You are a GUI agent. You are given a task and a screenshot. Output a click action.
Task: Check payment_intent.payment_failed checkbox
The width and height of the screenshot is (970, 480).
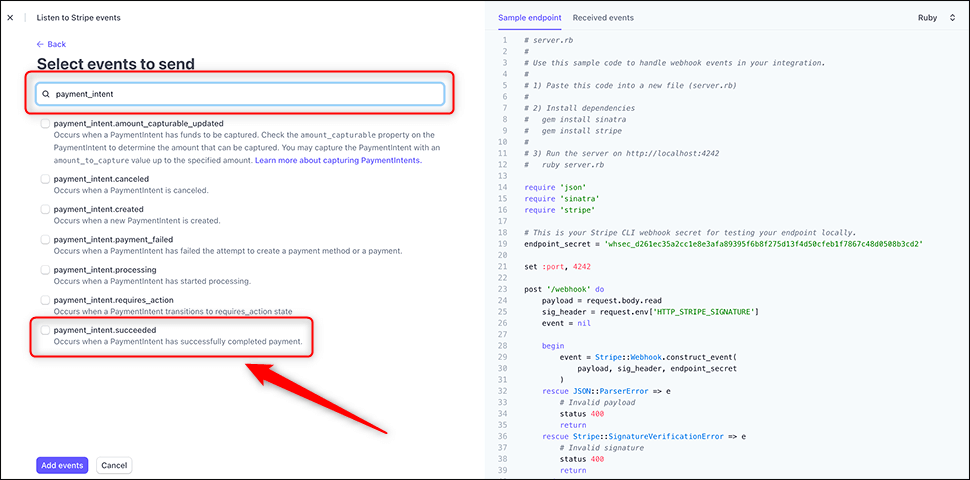click(45, 239)
